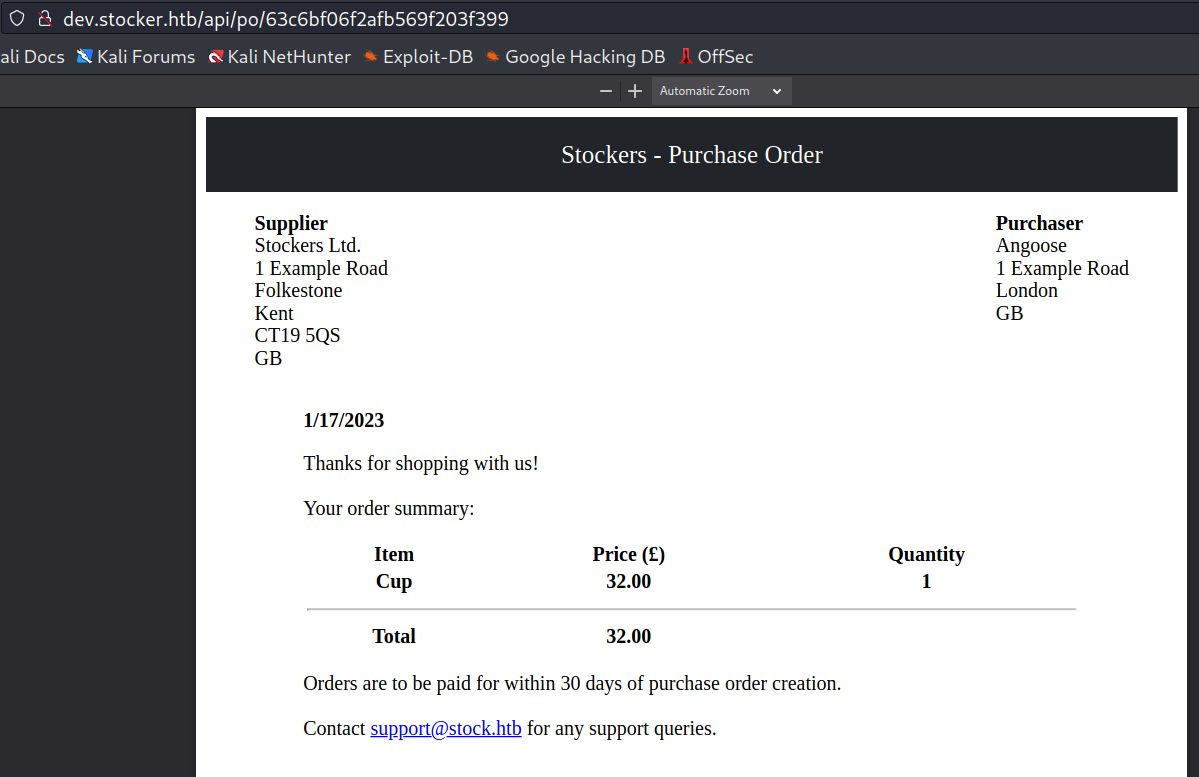1199x777 pixels.
Task: Click the Cup item in the order table
Action: click(x=394, y=581)
